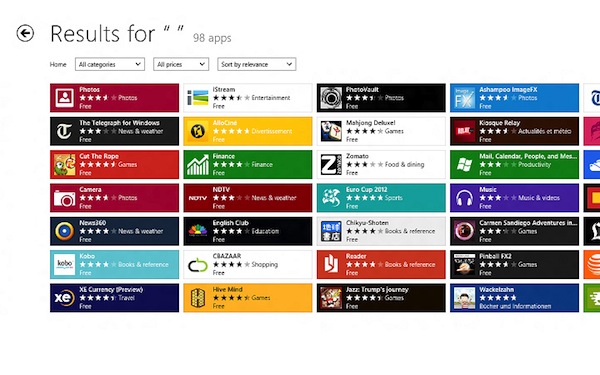This screenshot has width=600, height=375.
Task: Select the AlloCiné app icon
Action: (198, 131)
